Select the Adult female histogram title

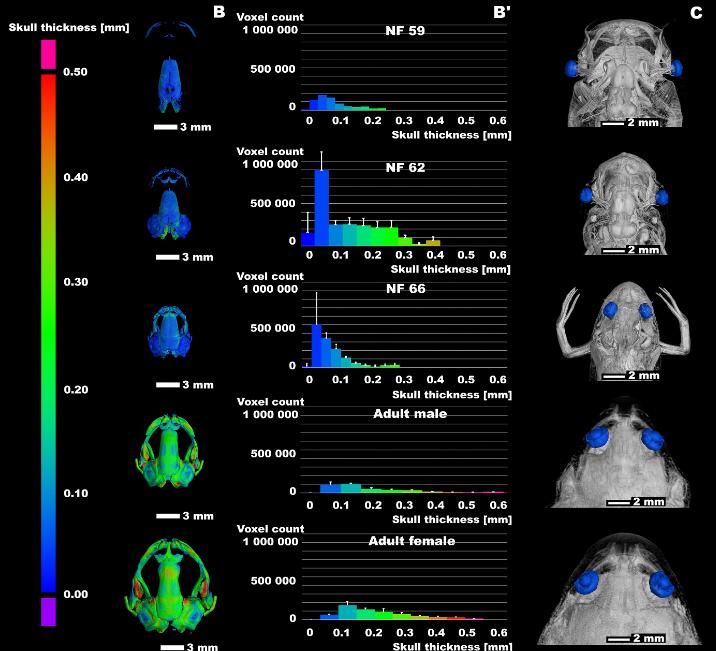click(x=413, y=540)
